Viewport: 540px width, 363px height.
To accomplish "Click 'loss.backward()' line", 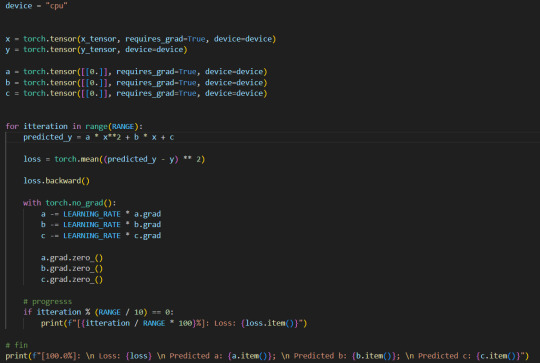I will 56,181.
